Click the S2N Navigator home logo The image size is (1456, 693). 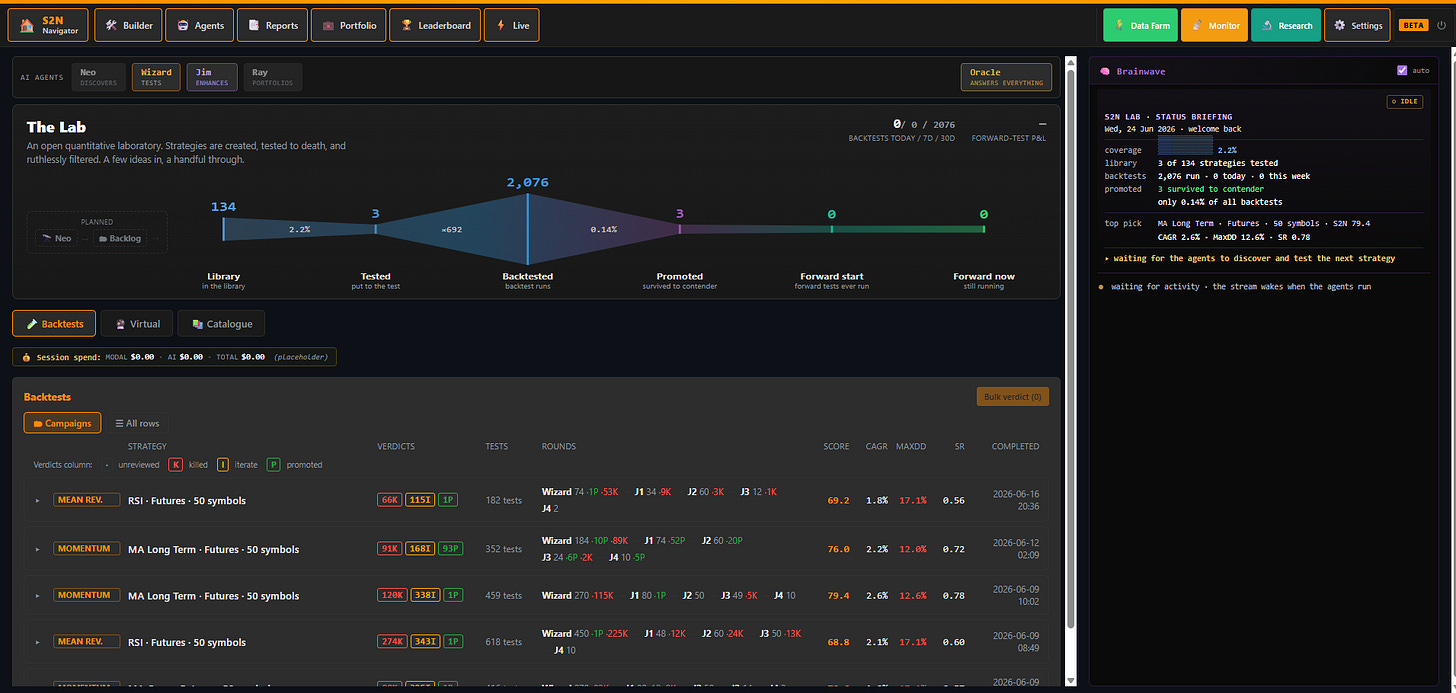tap(48, 25)
